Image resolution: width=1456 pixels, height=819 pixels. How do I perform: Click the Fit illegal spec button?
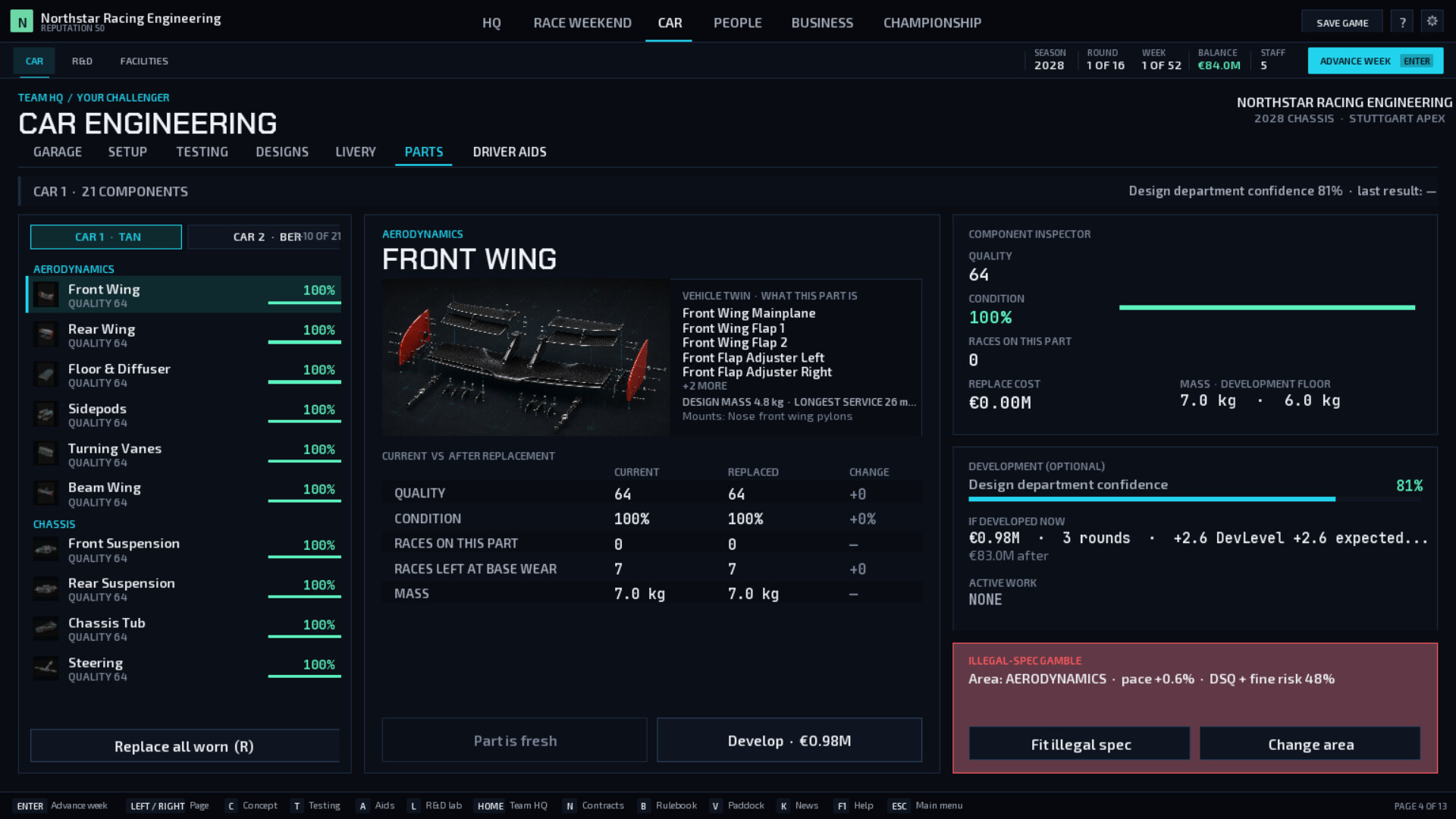click(x=1080, y=744)
